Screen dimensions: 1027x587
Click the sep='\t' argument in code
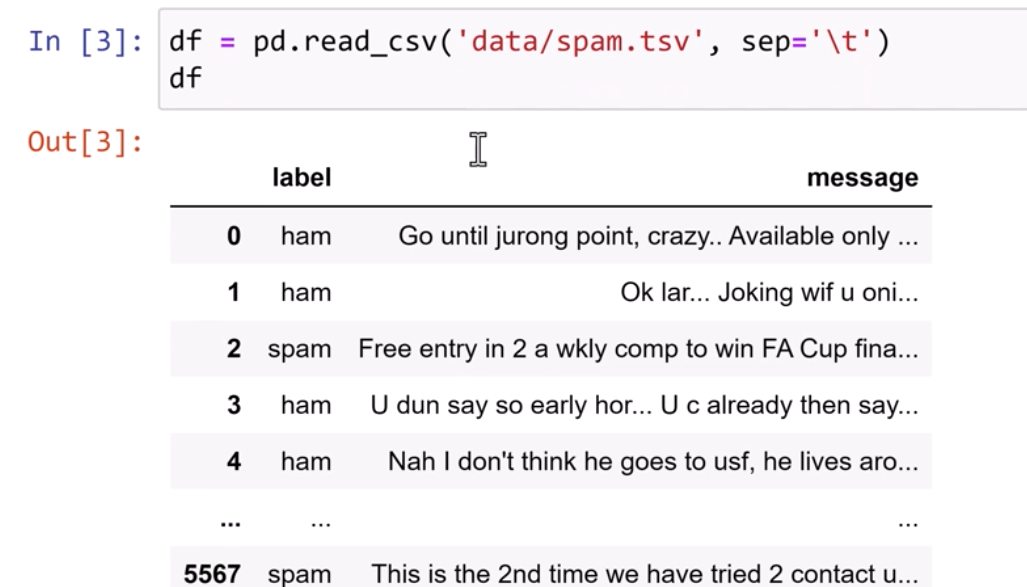813,43
